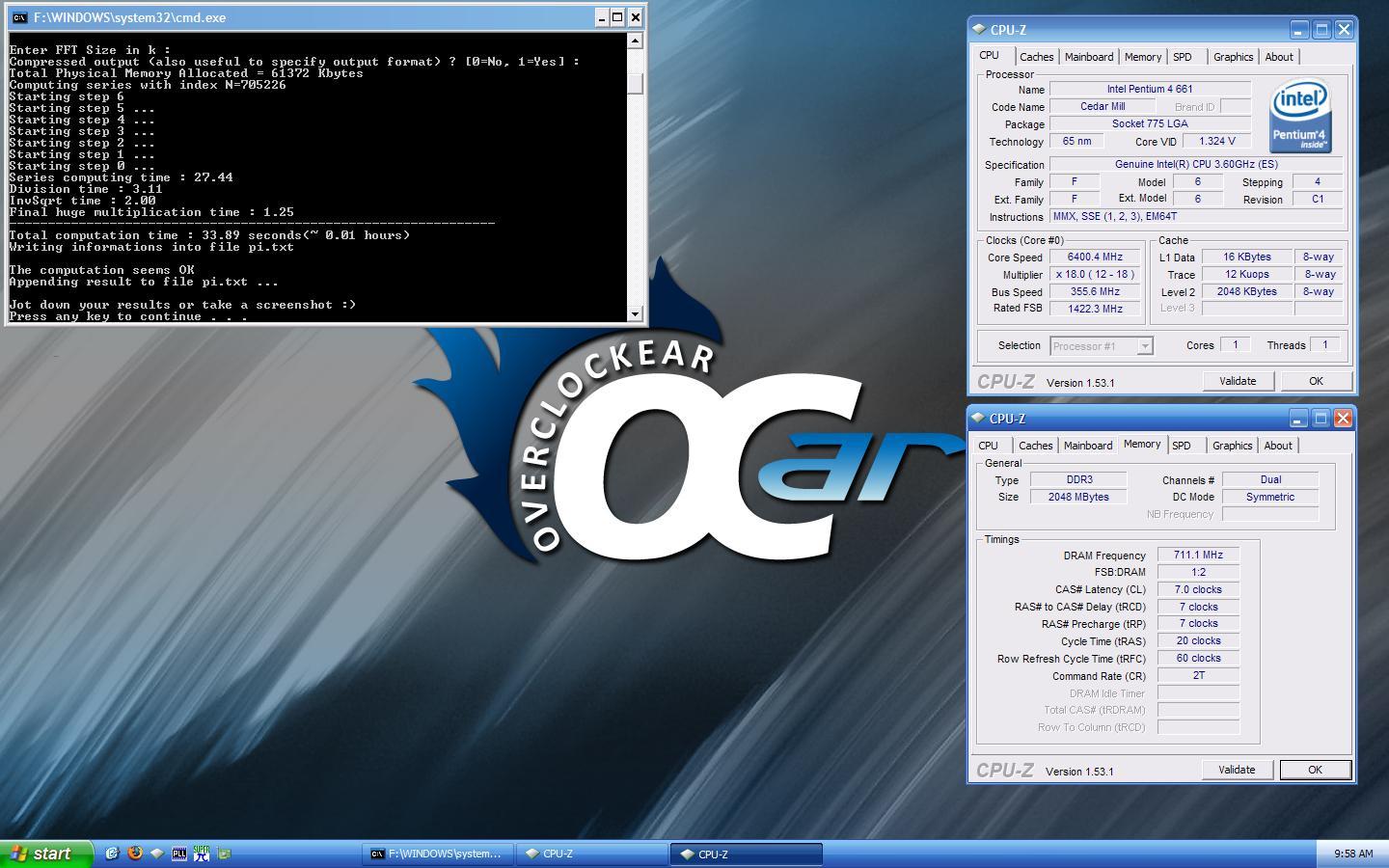Image resolution: width=1389 pixels, height=868 pixels.
Task: Click the cmd window scroll down arrow
Action: 635,314
